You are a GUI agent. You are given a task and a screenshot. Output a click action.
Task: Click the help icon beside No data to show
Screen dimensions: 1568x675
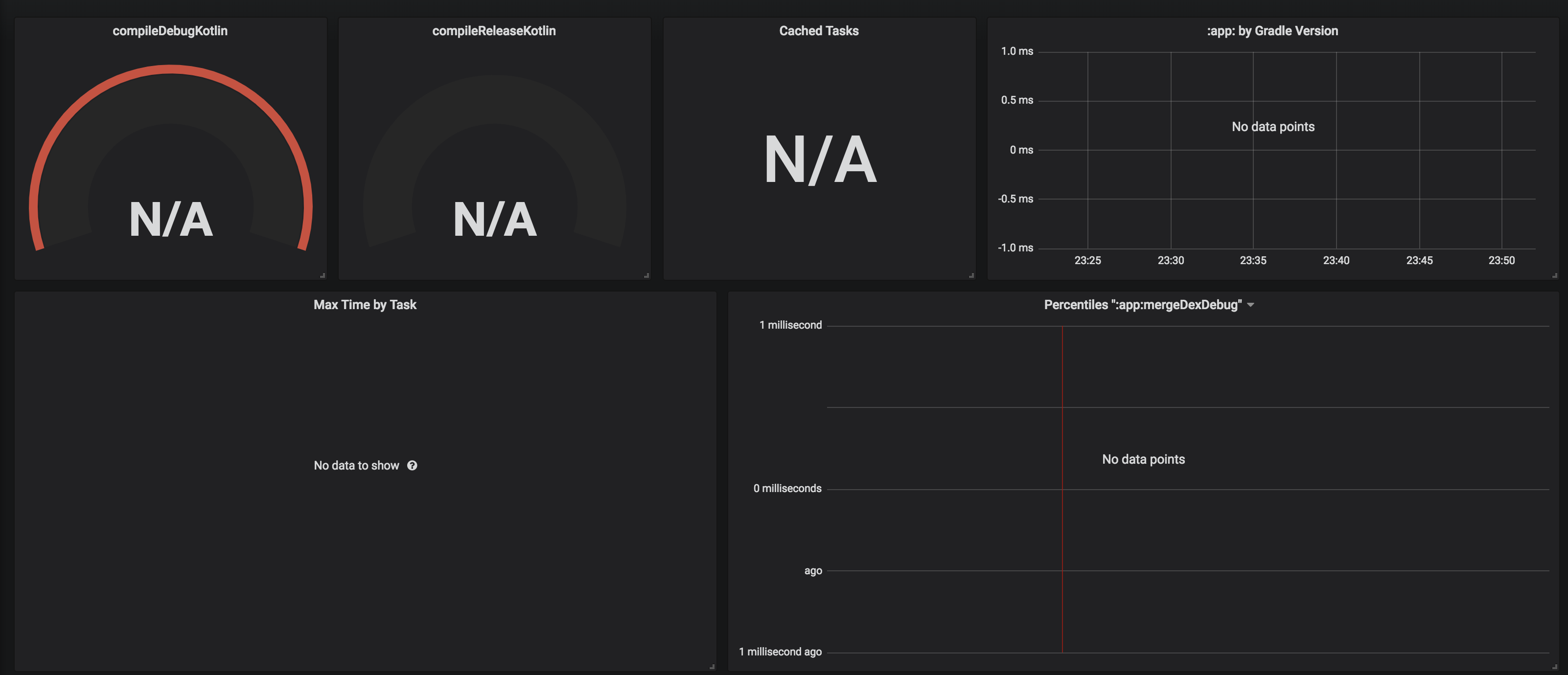[x=412, y=465]
